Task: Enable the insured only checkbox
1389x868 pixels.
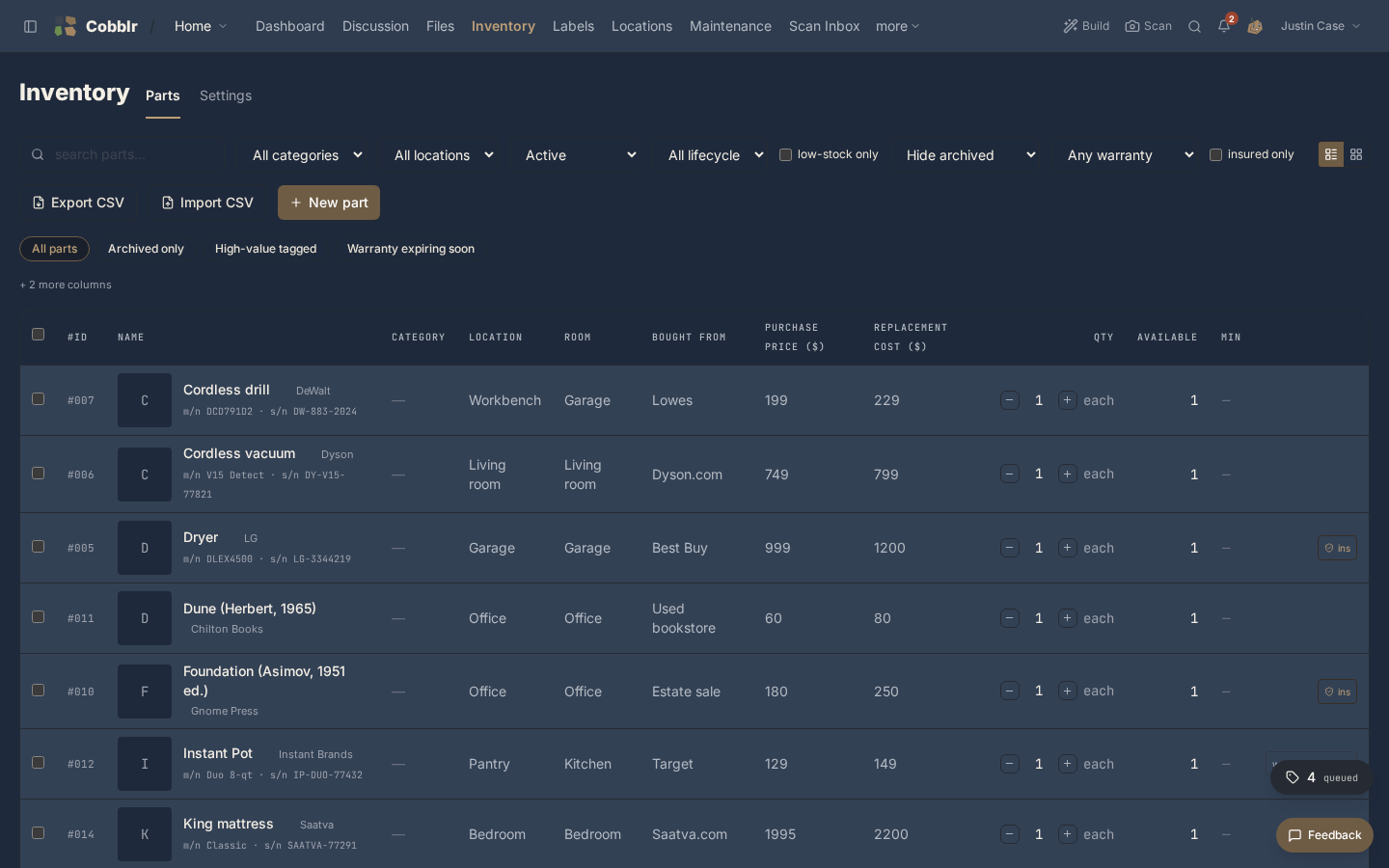Action: click(1215, 154)
